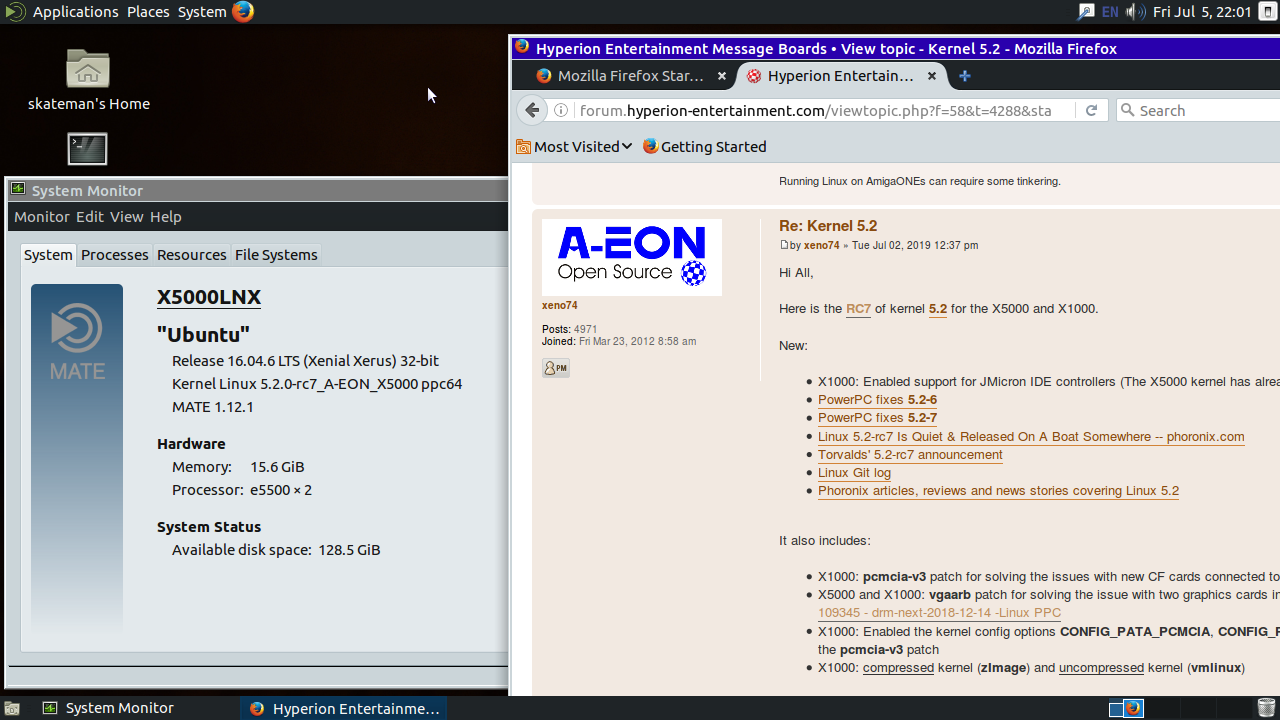Click the Processor e5500 × 2 value

click(x=281, y=490)
